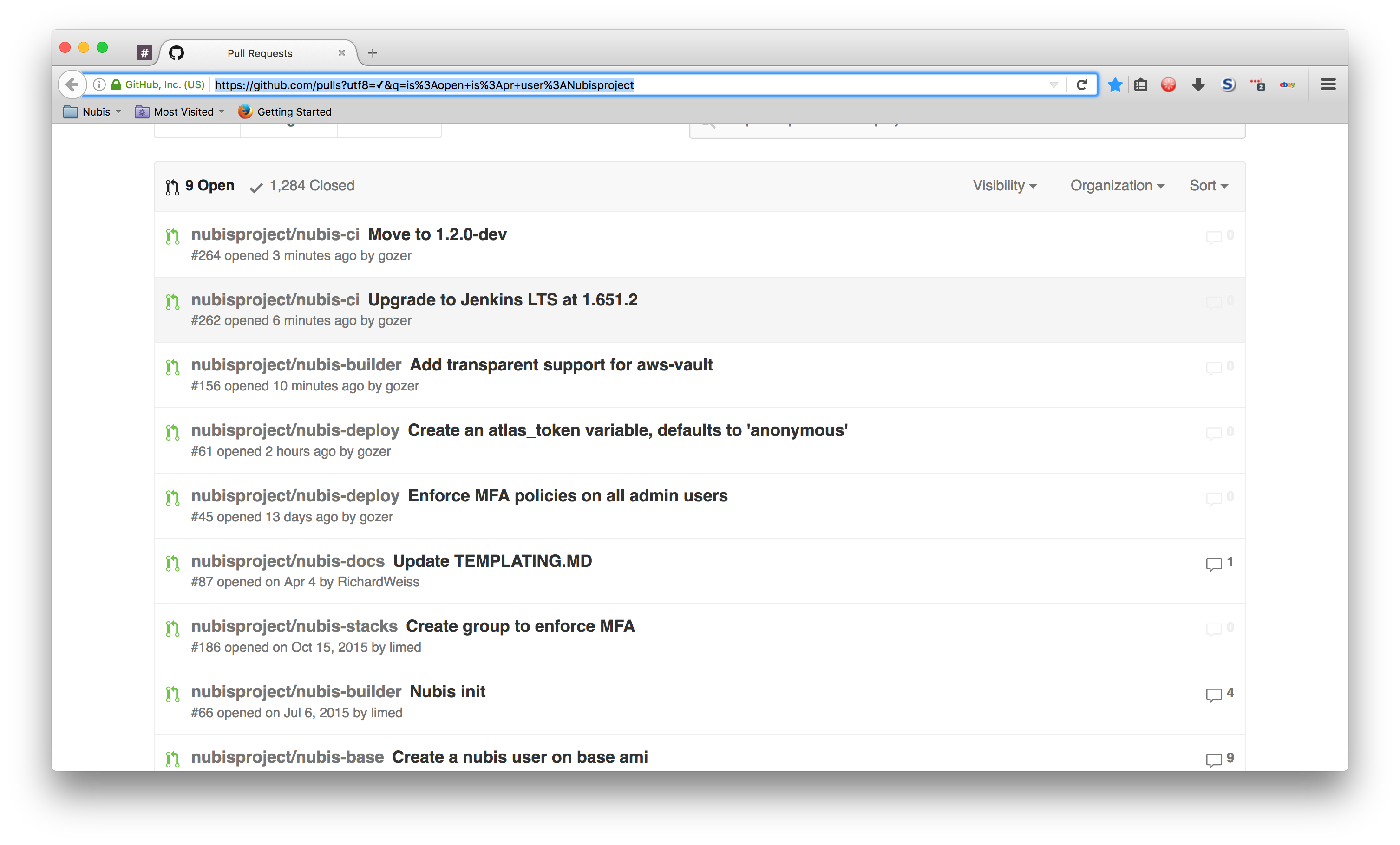Open a new tab with plus button

(372, 53)
